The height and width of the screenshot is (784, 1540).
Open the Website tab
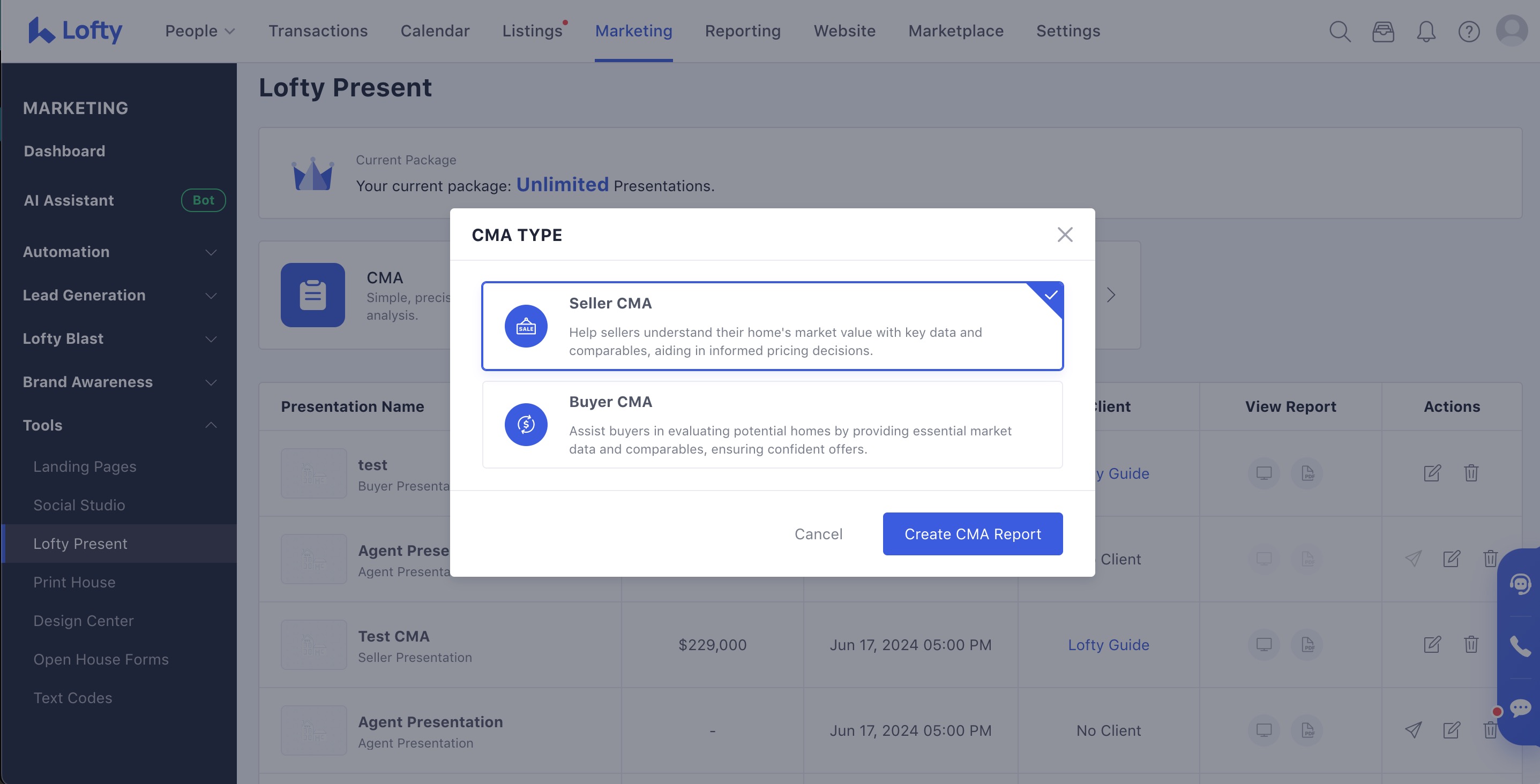pyautogui.click(x=844, y=31)
